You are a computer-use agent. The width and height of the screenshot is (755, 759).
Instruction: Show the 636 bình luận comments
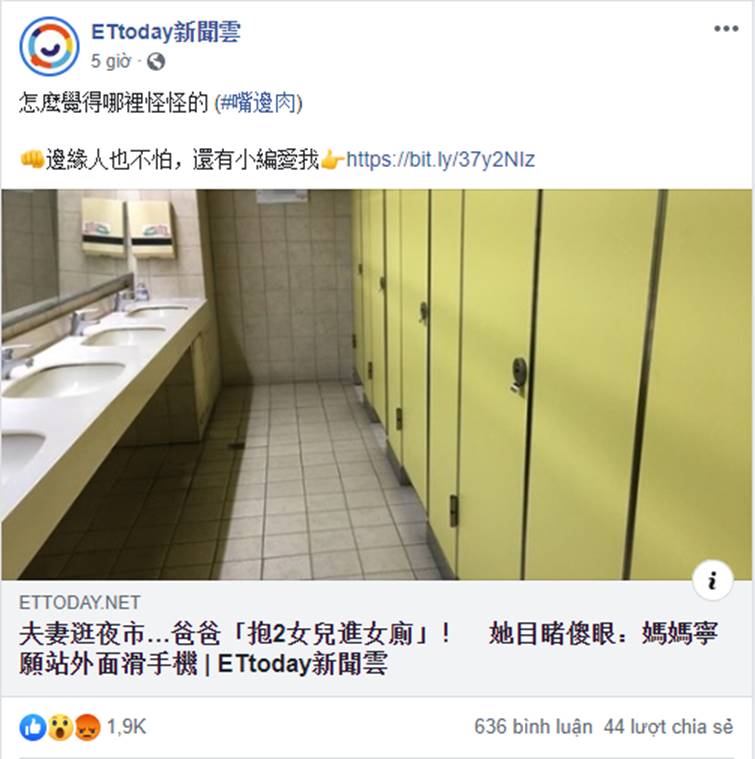[x=533, y=727]
